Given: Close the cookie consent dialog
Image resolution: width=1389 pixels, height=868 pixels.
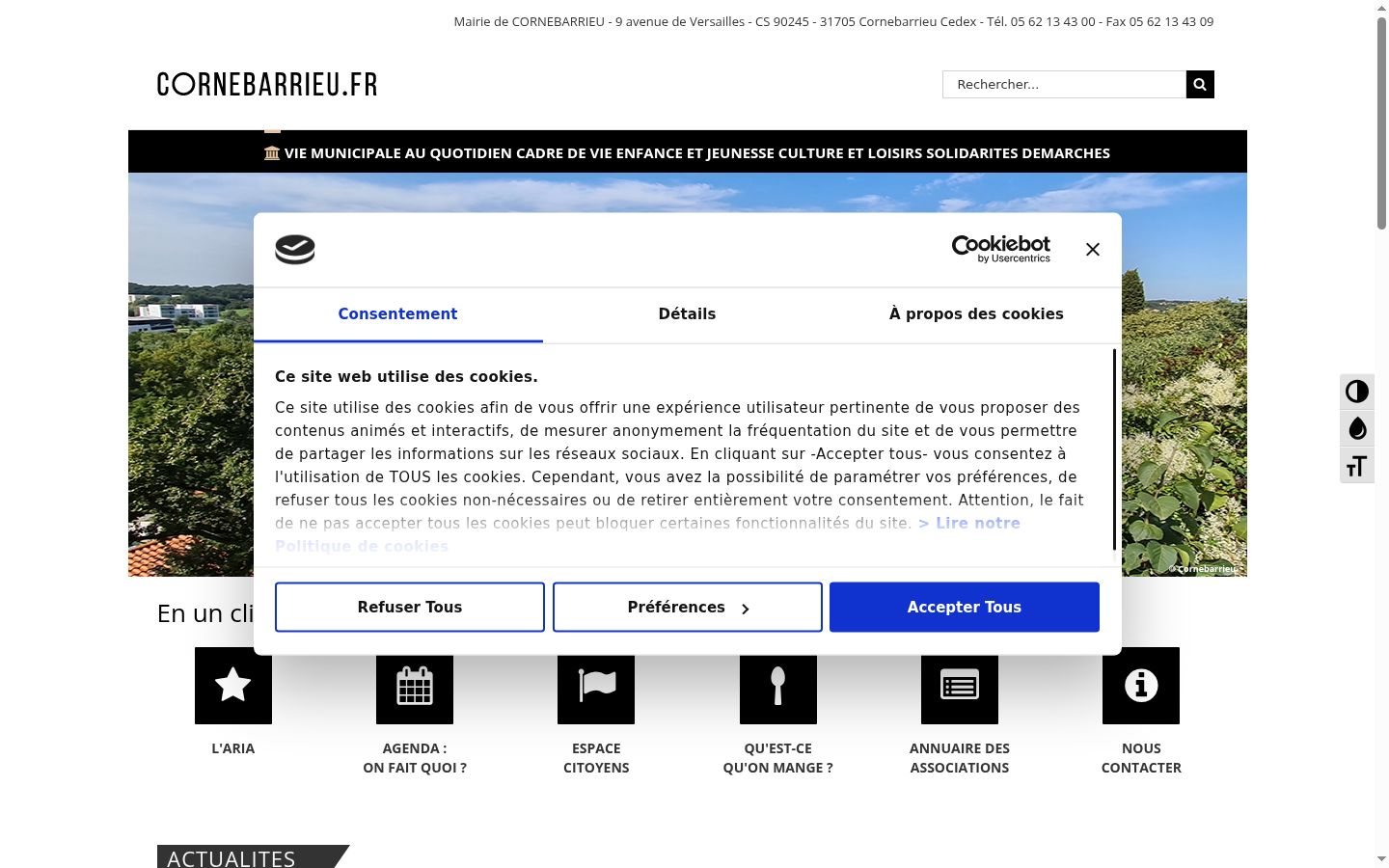Looking at the screenshot, I should pos(1093,250).
